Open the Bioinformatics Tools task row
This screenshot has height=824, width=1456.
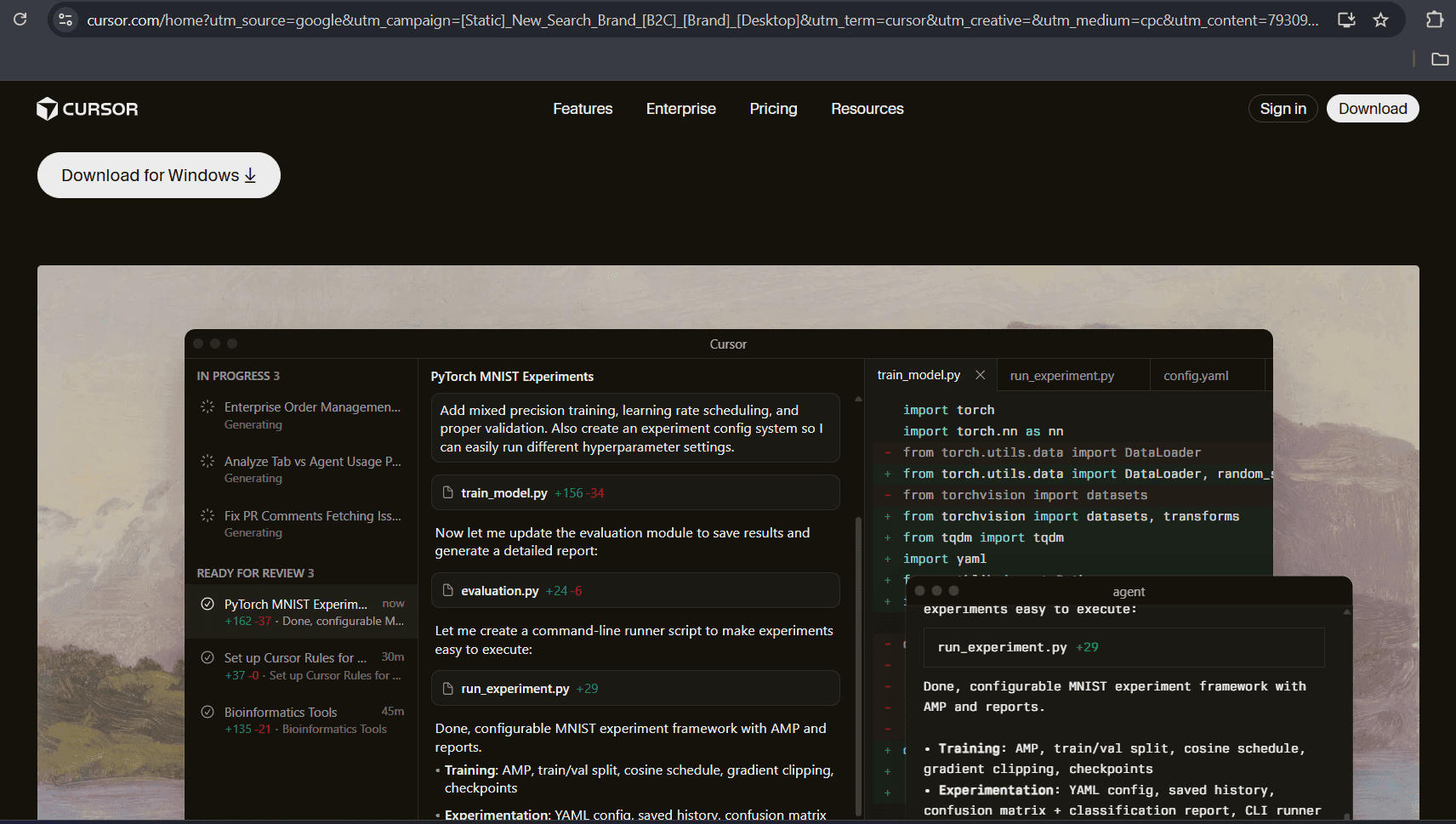[x=302, y=720]
